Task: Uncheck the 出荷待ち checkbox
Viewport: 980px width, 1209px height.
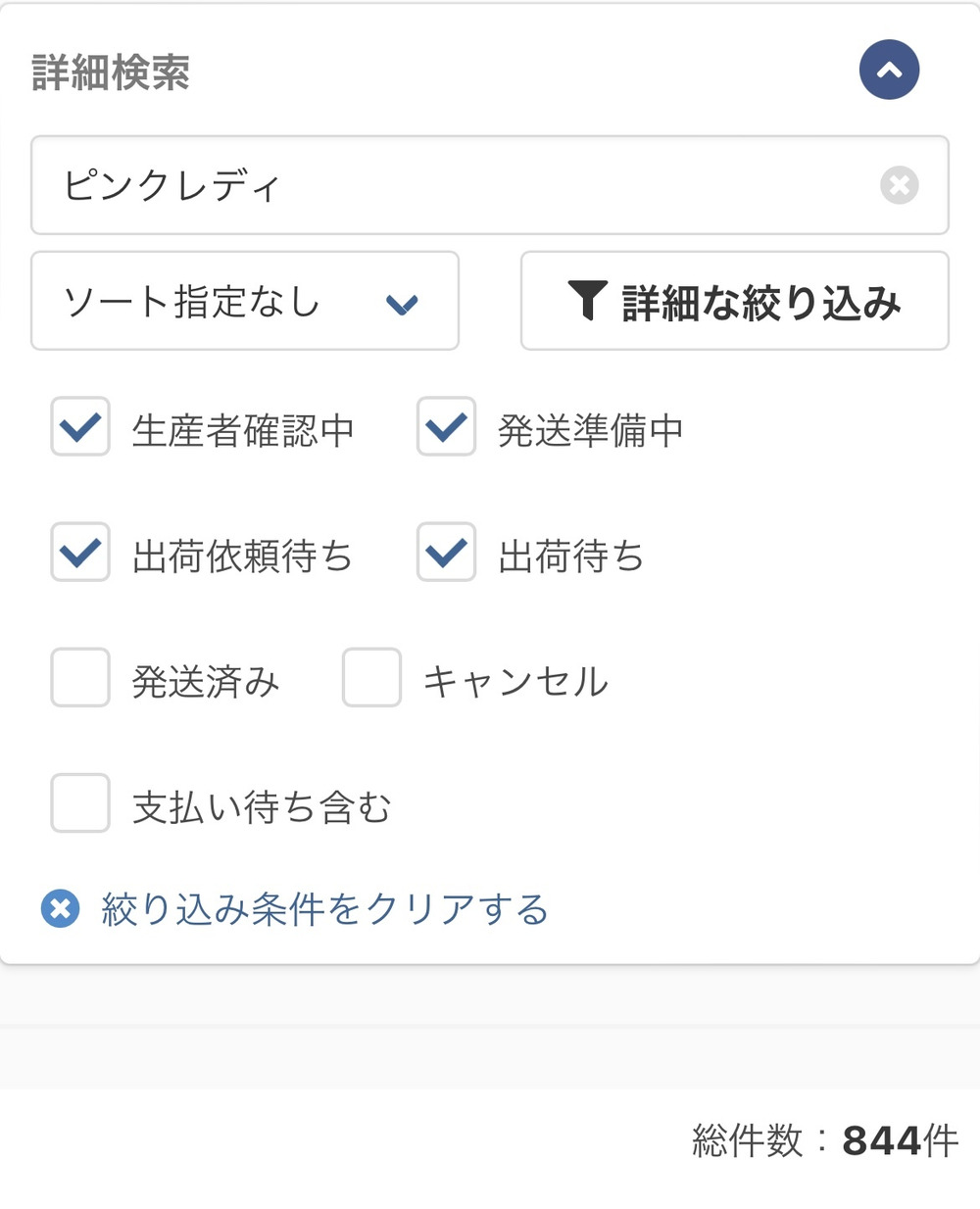Action: click(x=446, y=553)
